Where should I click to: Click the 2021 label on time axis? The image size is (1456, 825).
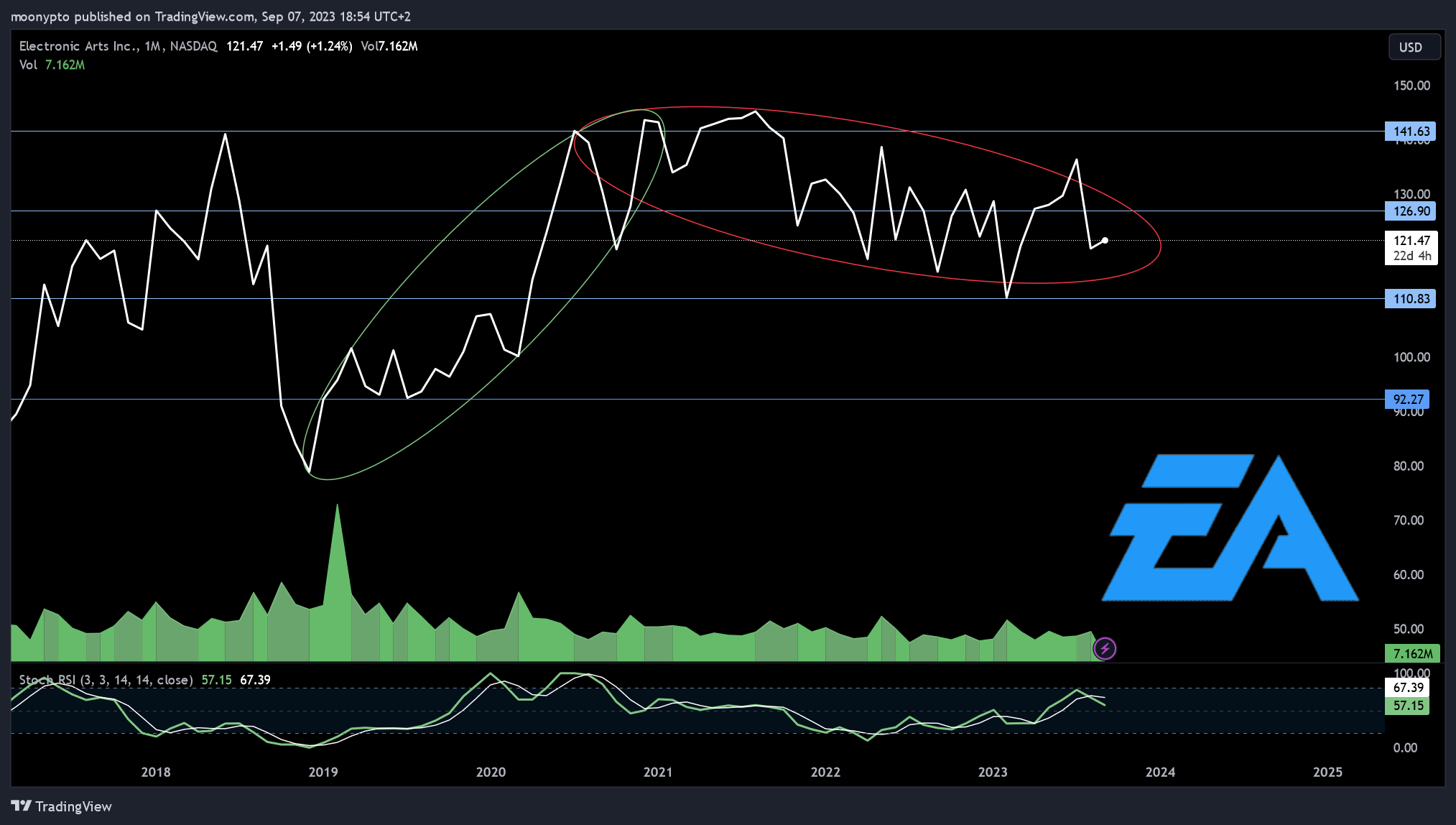click(658, 772)
